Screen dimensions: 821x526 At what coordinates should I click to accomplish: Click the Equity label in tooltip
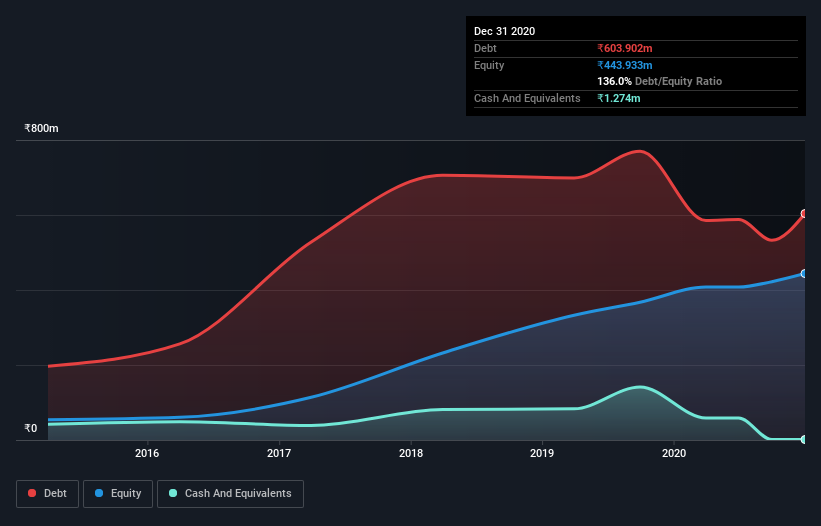click(489, 65)
